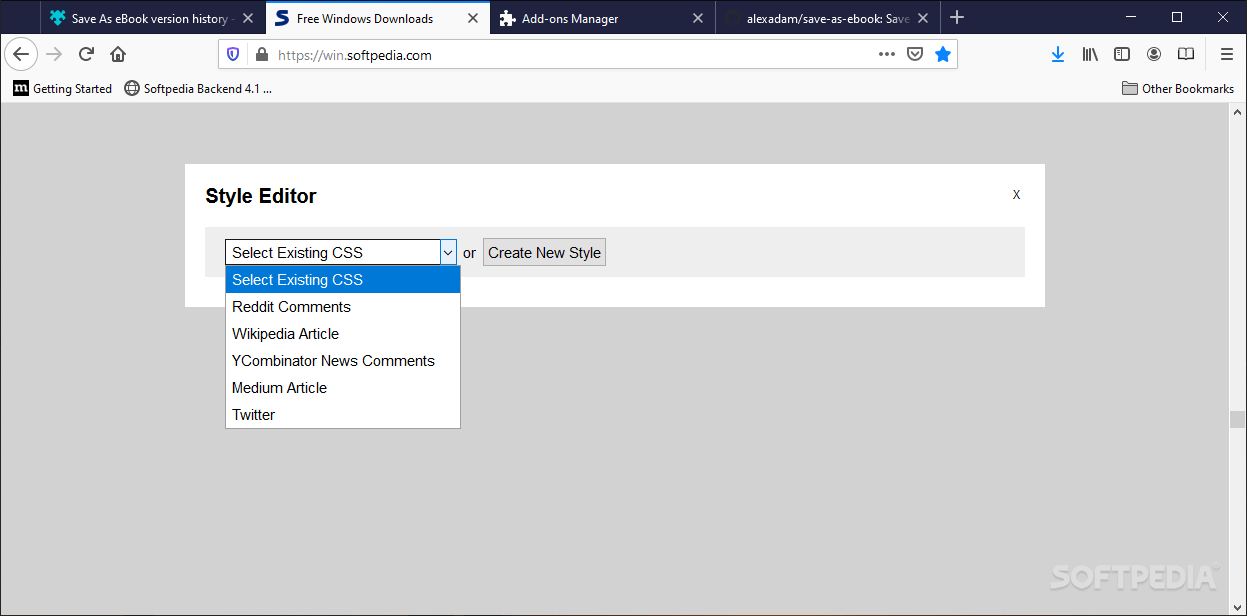Click the Firefox downloads arrow icon
The image size is (1247, 616).
(x=1058, y=54)
